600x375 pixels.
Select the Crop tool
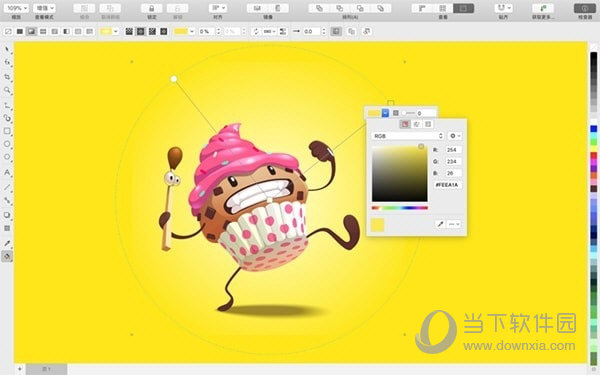point(7,77)
